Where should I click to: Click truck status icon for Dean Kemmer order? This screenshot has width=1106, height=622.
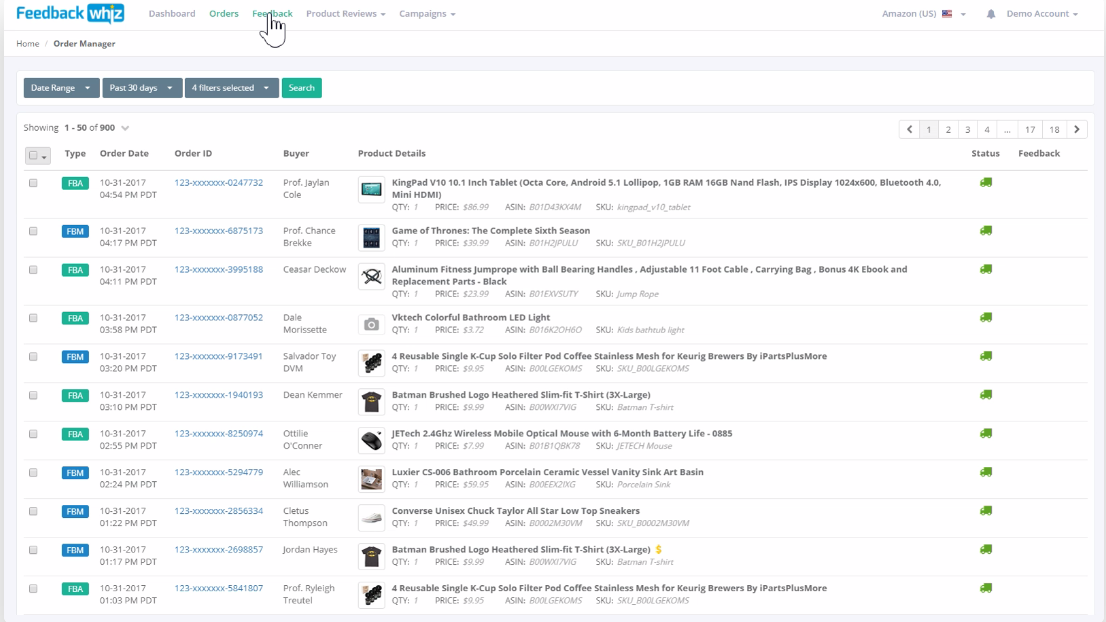986,395
